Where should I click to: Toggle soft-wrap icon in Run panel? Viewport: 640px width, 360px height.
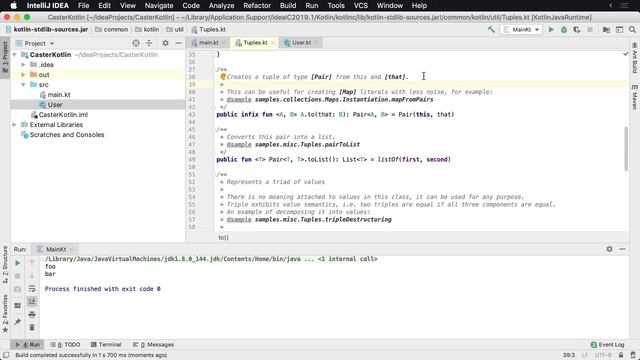coord(32,289)
